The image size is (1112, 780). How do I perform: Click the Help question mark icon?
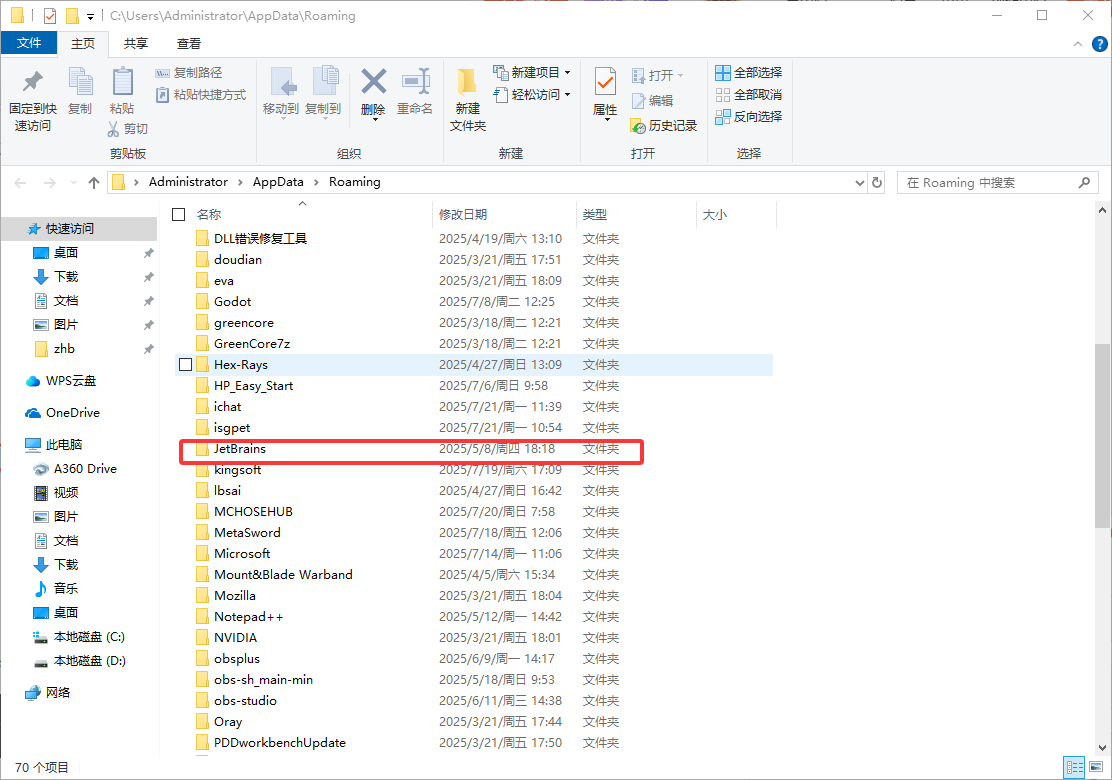(x=1099, y=44)
